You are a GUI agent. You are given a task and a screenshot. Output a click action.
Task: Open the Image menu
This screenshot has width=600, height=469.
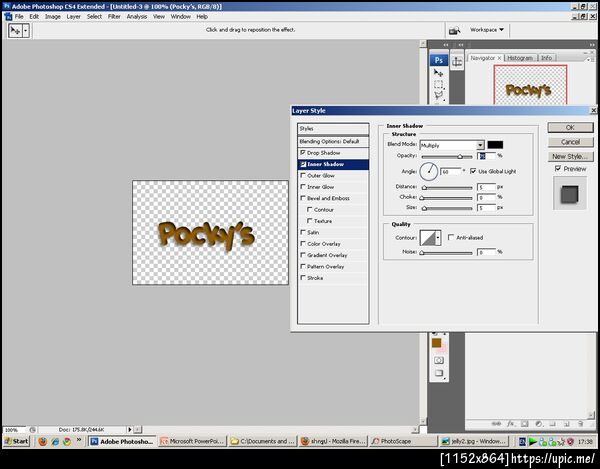(x=53, y=16)
